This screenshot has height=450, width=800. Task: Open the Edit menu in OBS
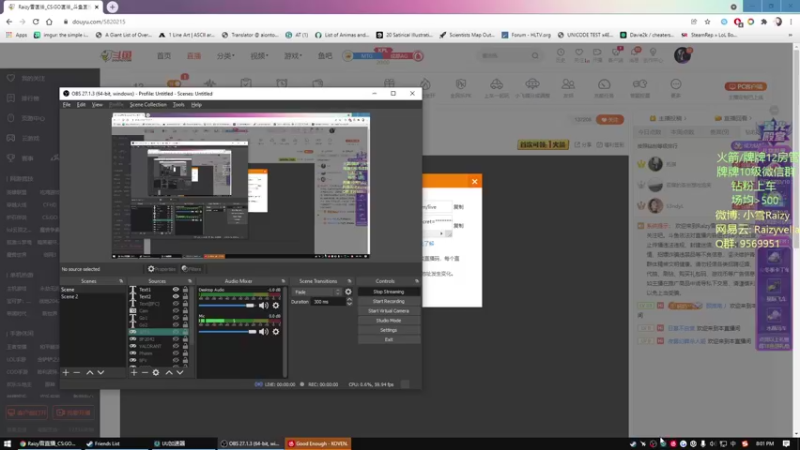[x=81, y=105]
